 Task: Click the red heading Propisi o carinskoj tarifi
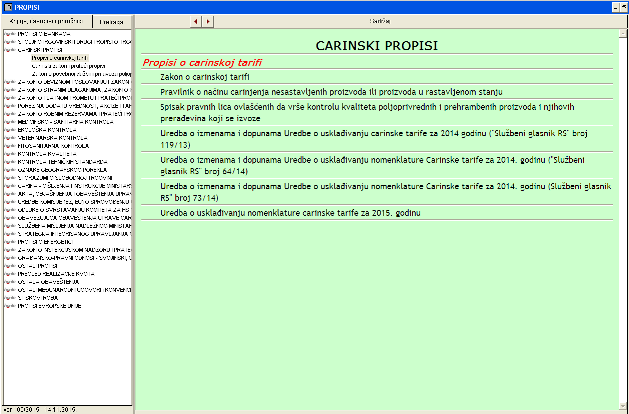[202, 63]
